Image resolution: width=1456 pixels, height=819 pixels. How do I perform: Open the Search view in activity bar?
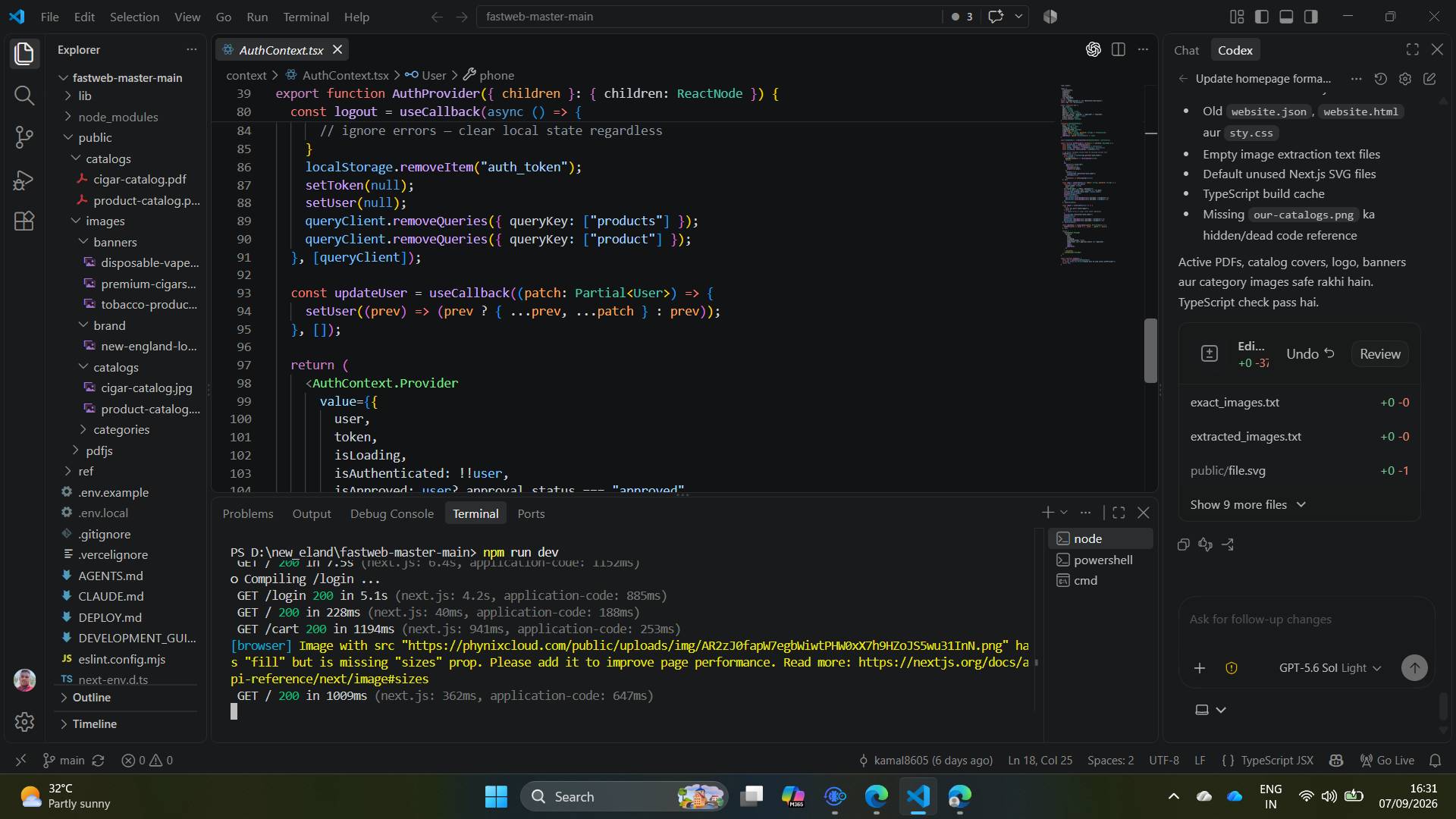pyautogui.click(x=24, y=96)
